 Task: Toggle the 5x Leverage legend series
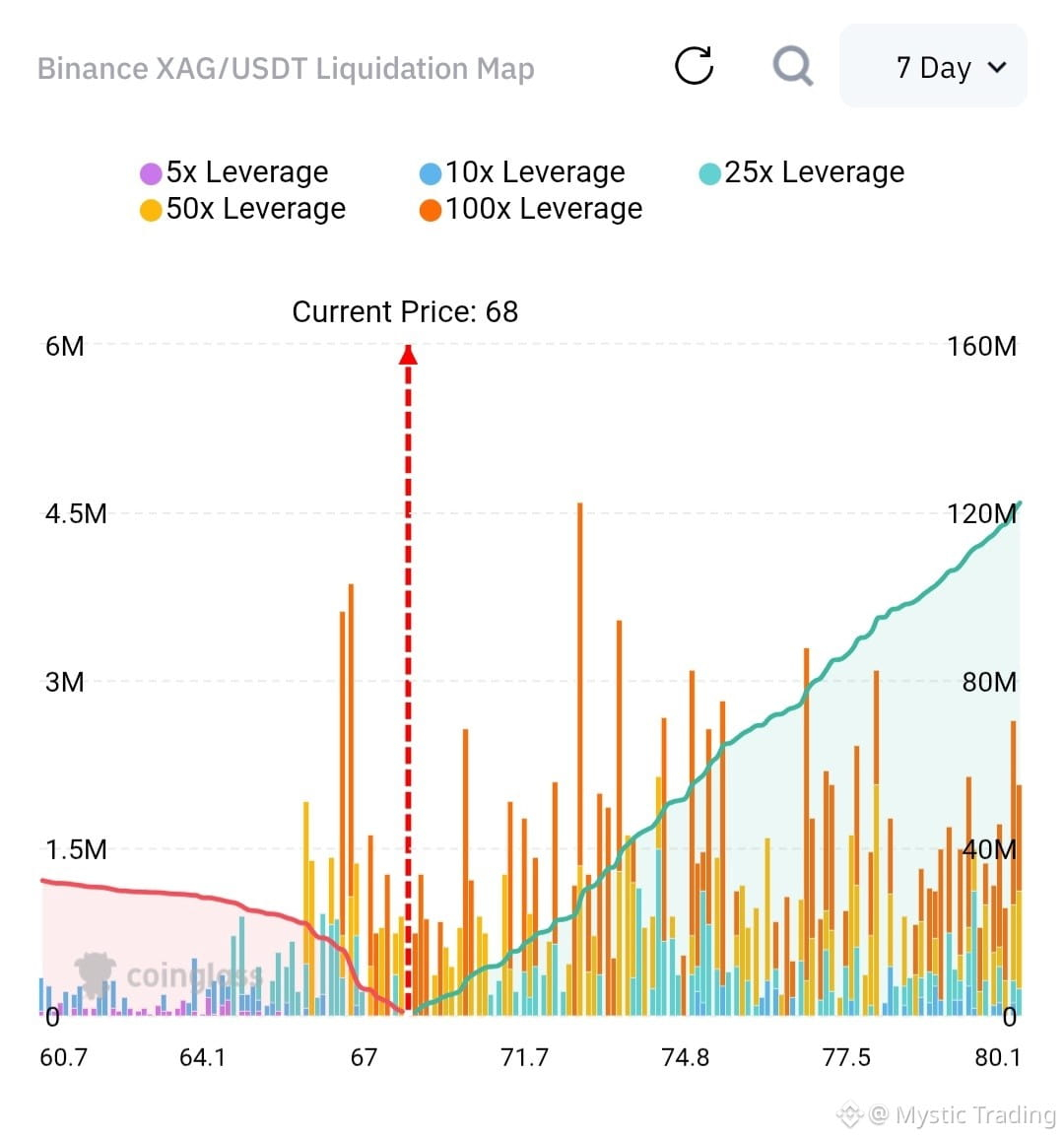[234, 172]
